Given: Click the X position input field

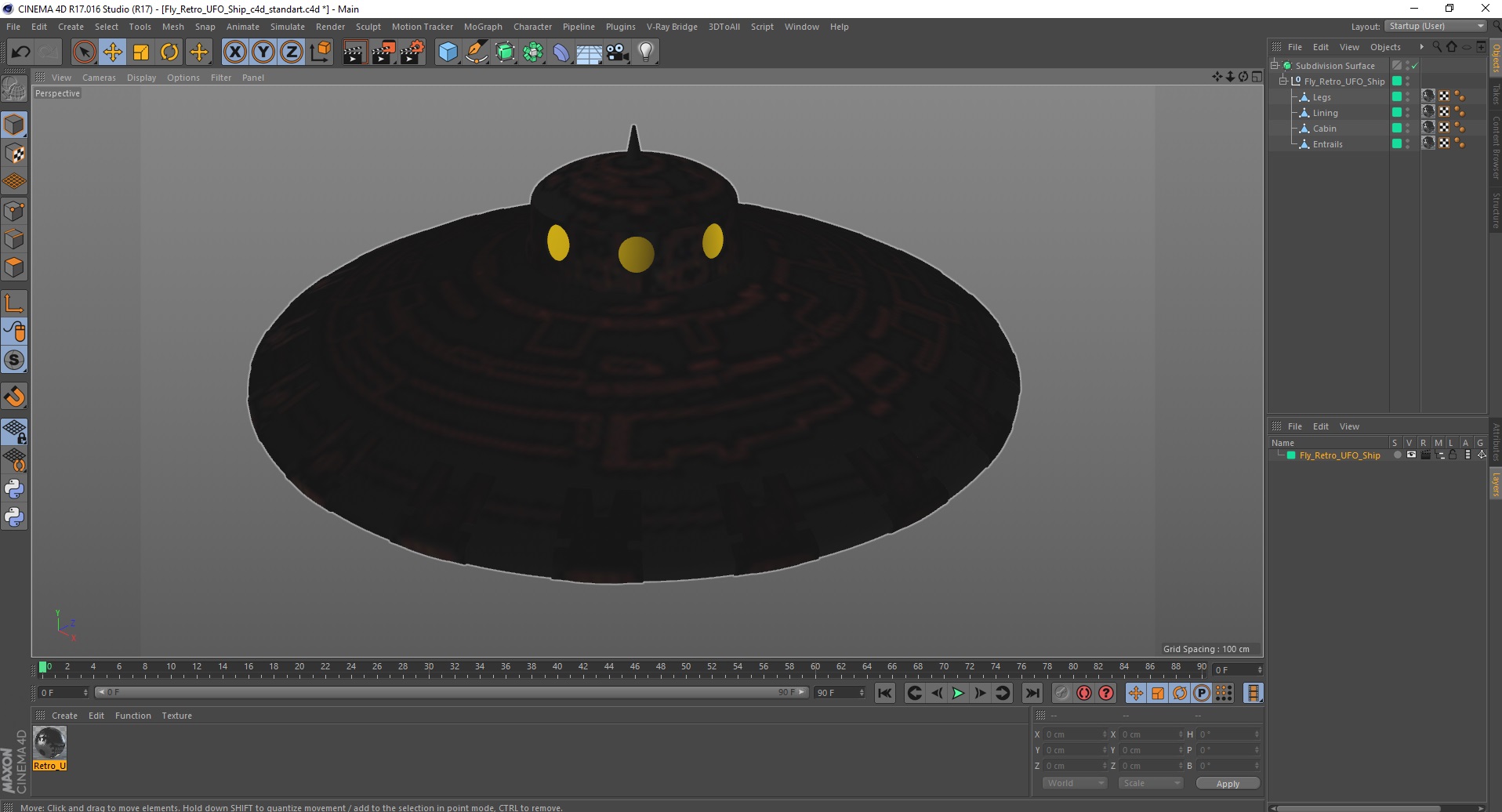Looking at the screenshot, I should point(1075,734).
